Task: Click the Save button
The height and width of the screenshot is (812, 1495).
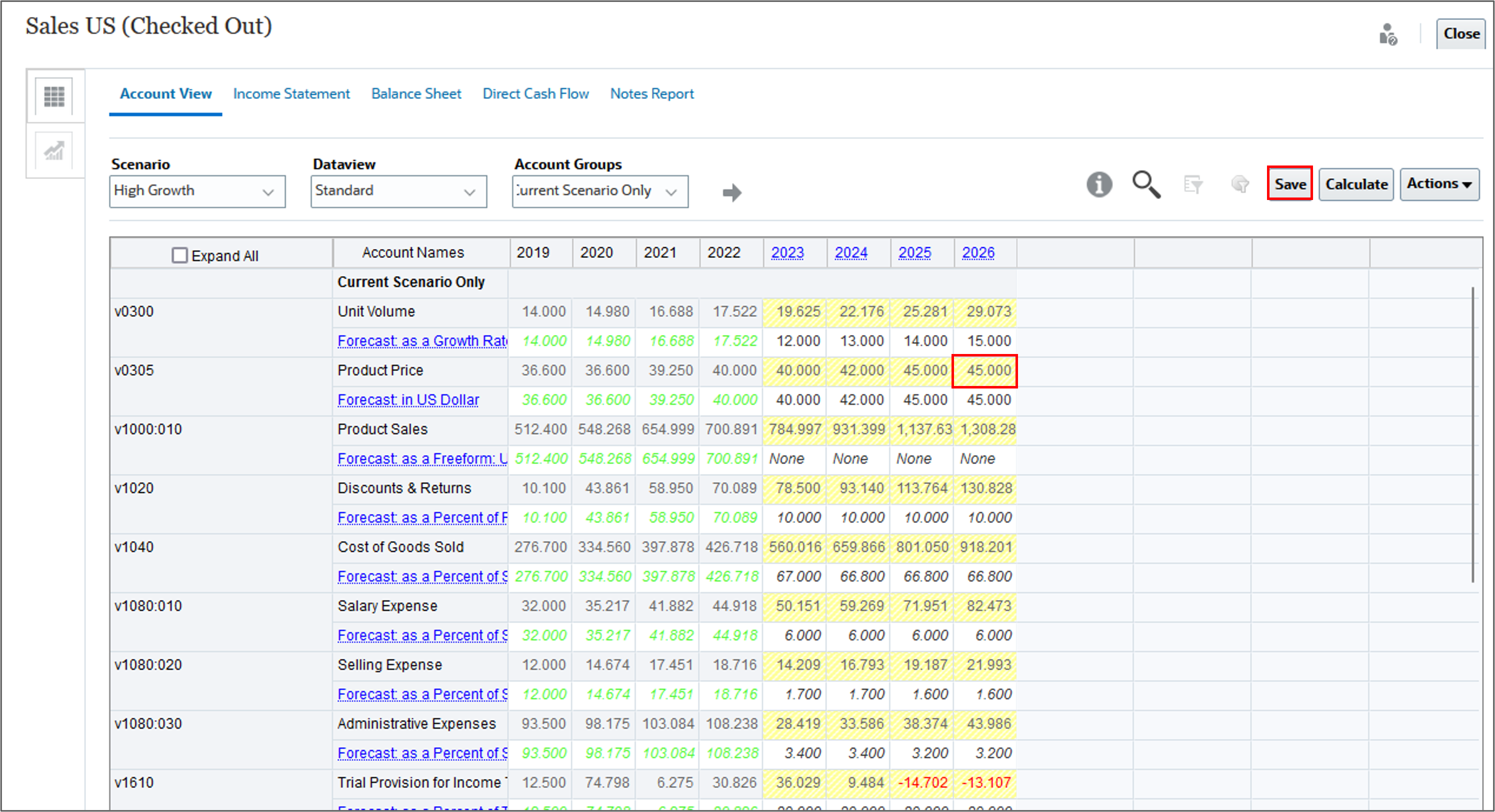Action: [x=1289, y=184]
